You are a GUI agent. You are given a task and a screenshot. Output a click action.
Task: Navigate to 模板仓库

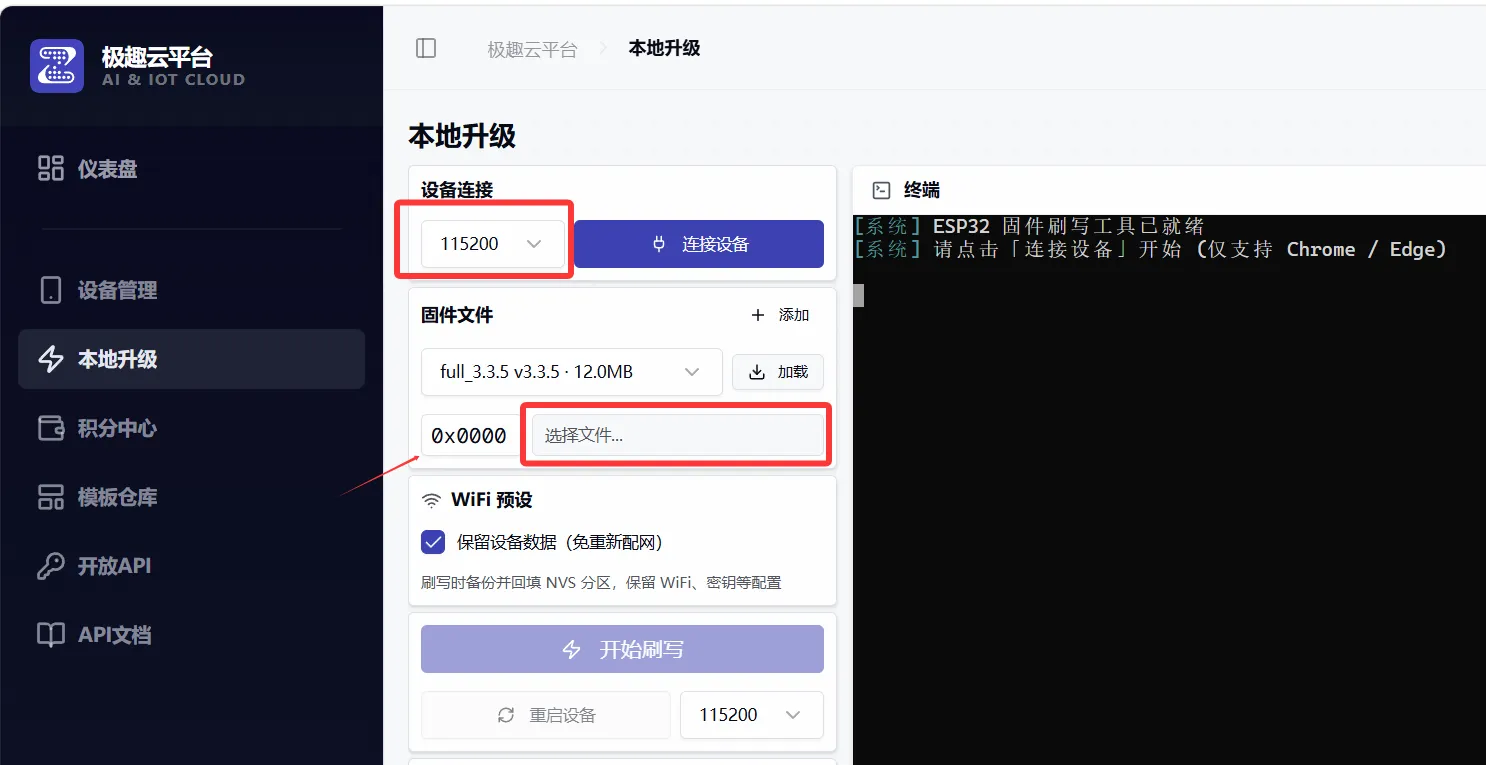pyautogui.click(x=191, y=497)
